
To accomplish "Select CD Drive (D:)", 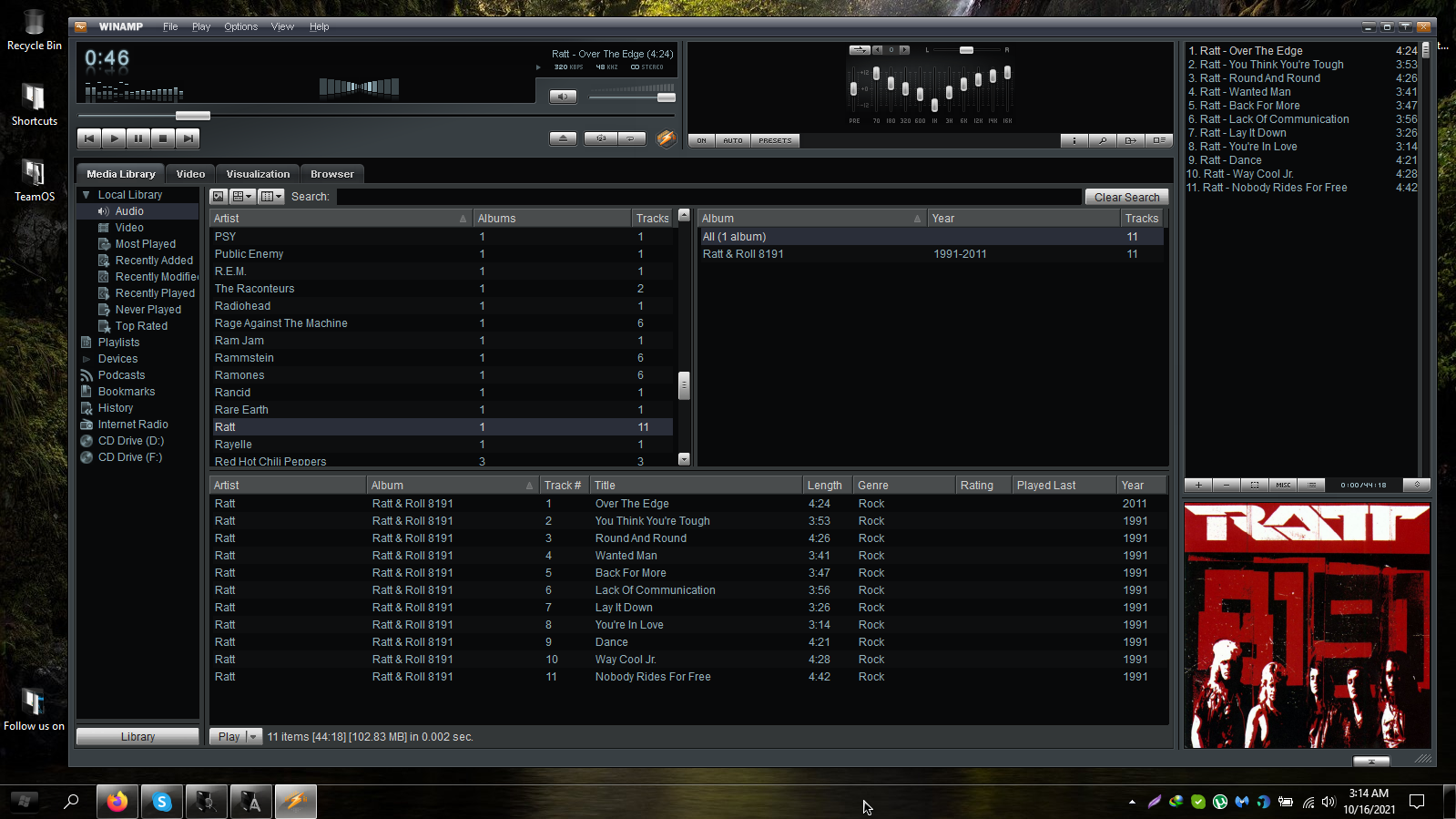I will click(x=131, y=441).
